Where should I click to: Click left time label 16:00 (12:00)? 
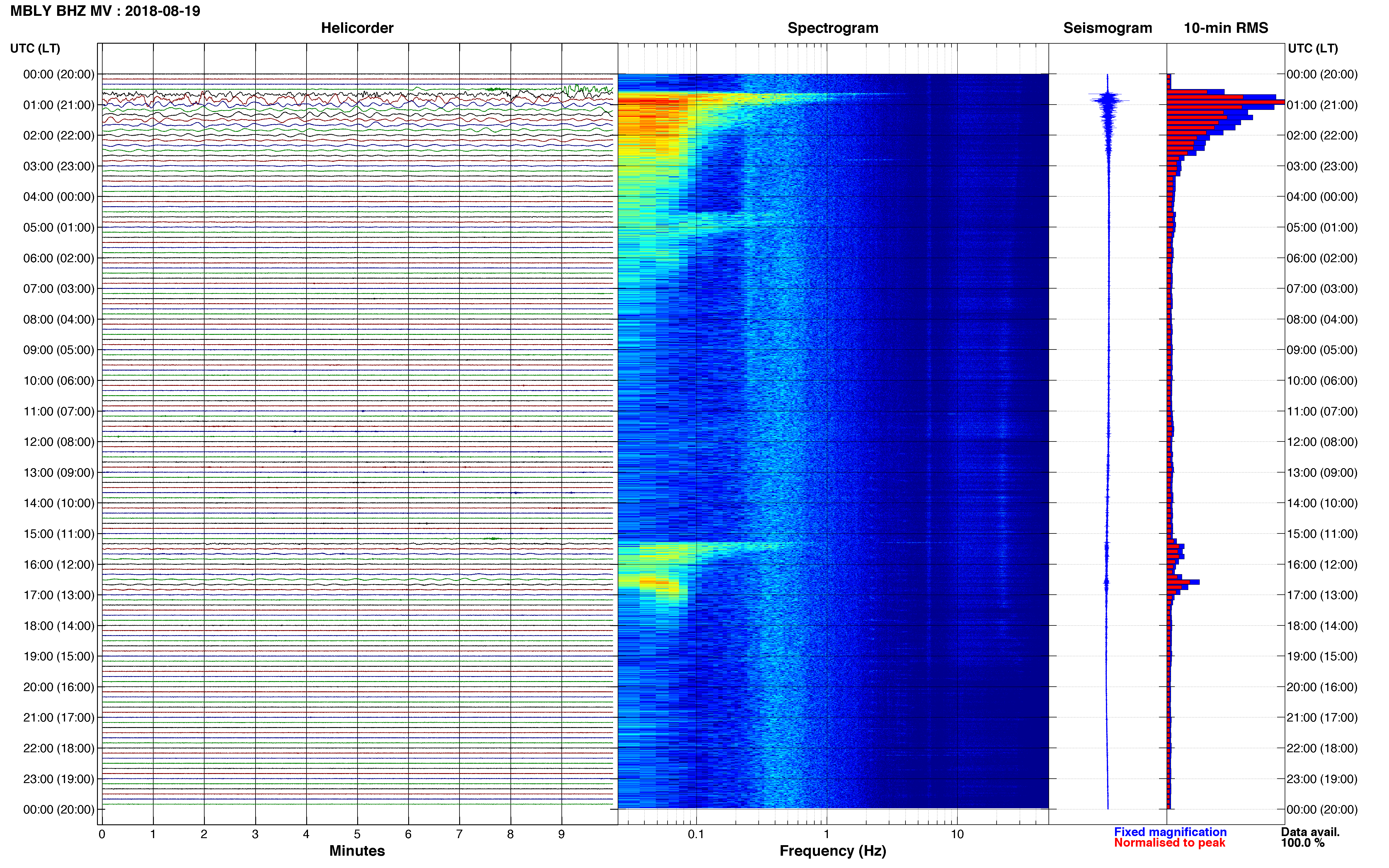(x=59, y=564)
